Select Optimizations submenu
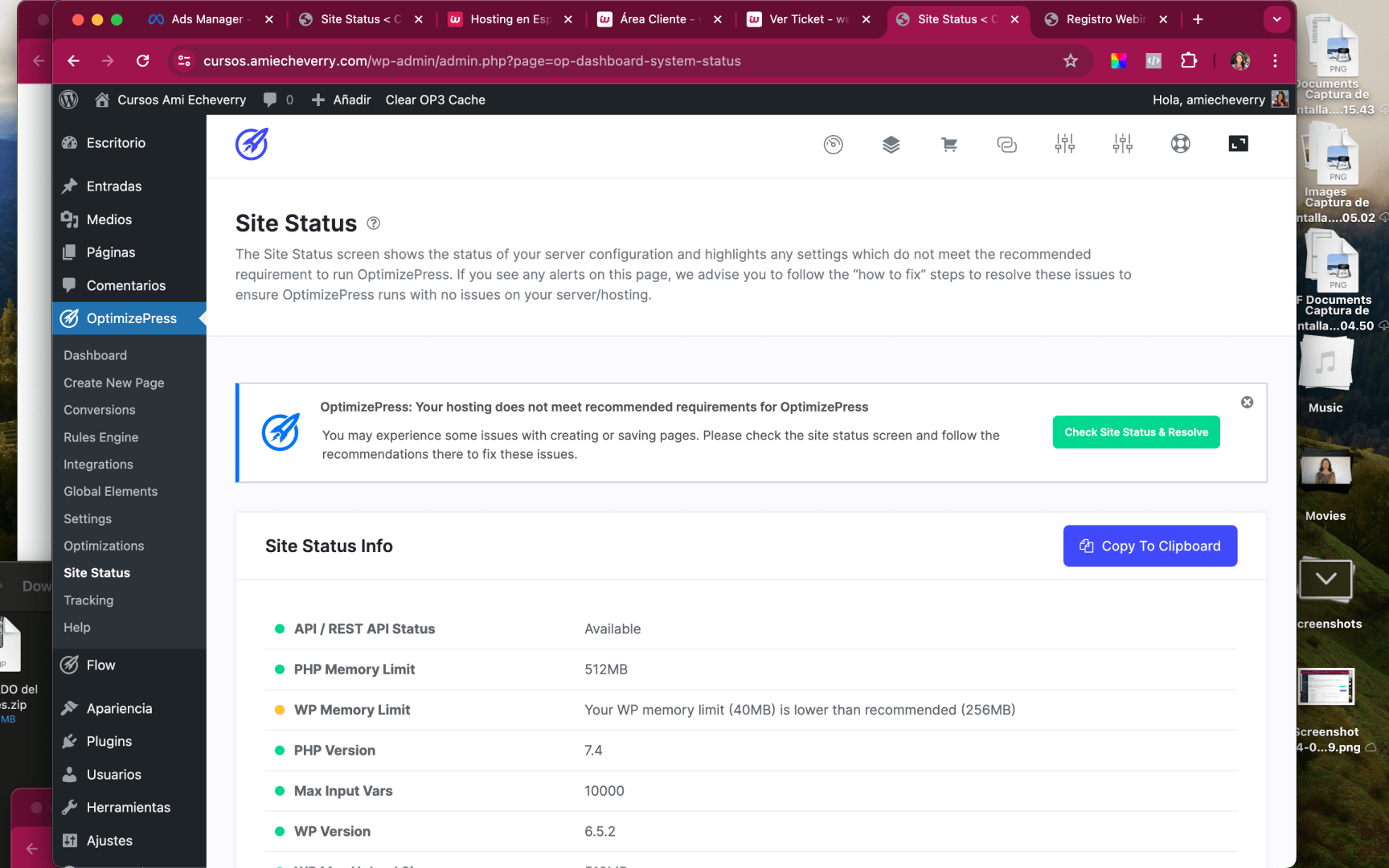Screen dimensions: 1389x868 pos(104,546)
